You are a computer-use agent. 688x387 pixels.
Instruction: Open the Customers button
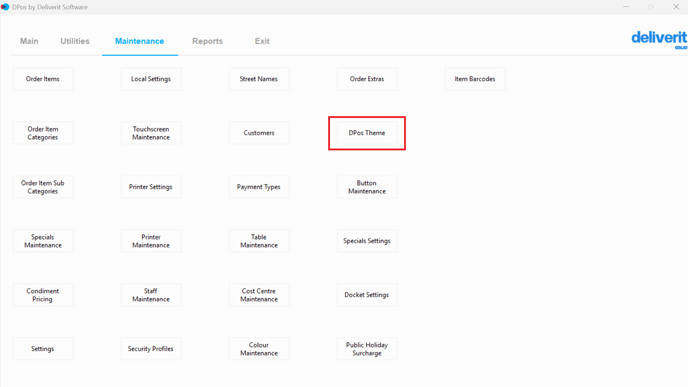(x=259, y=133)
